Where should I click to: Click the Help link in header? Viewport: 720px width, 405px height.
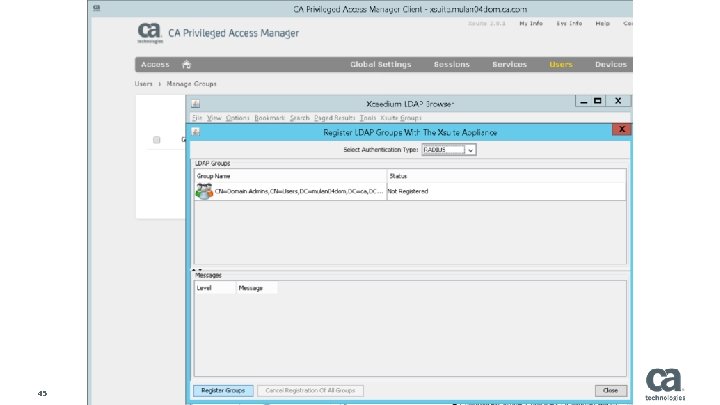coord(603,23)
